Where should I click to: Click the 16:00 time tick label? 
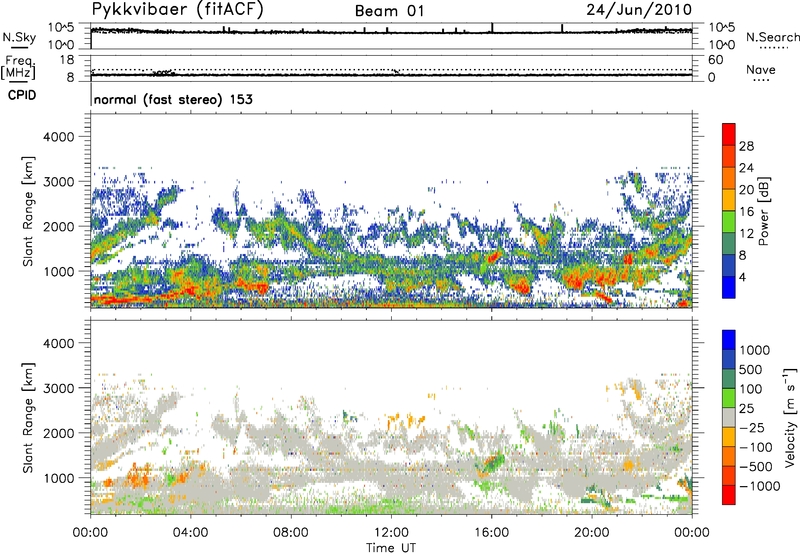491,533
